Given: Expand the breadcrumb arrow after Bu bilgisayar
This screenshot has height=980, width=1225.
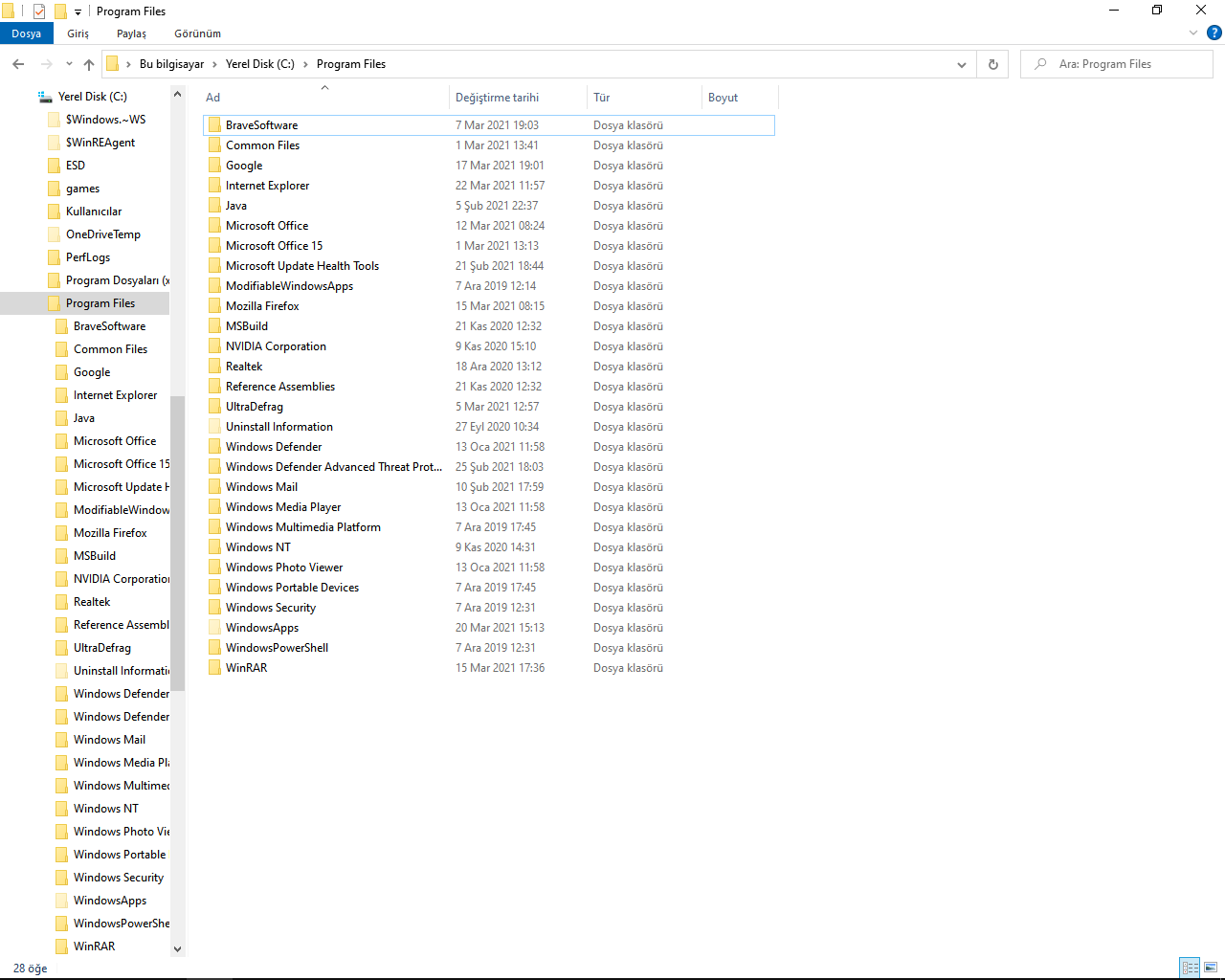Looking at the screenshot, I should tap(214, 64).
